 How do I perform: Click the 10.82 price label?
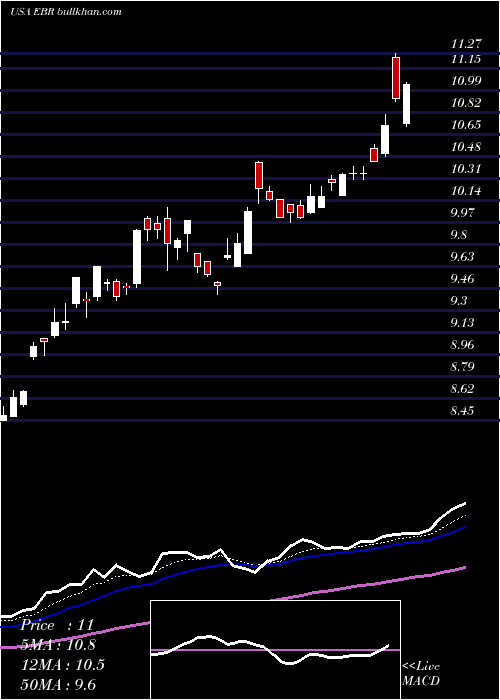466,103
